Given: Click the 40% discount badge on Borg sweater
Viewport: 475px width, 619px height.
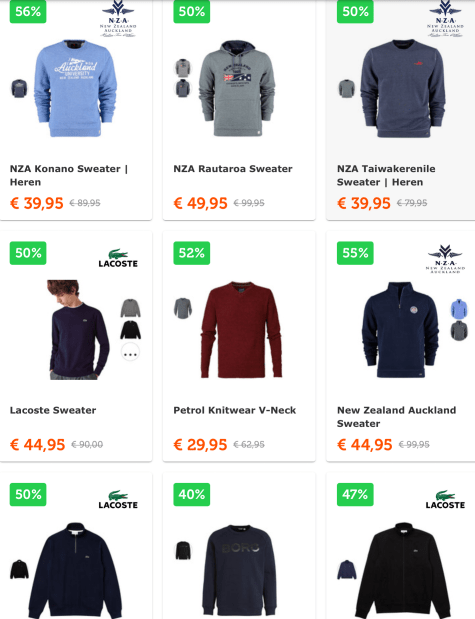Looking at the screenshot, I should point(192,494).
